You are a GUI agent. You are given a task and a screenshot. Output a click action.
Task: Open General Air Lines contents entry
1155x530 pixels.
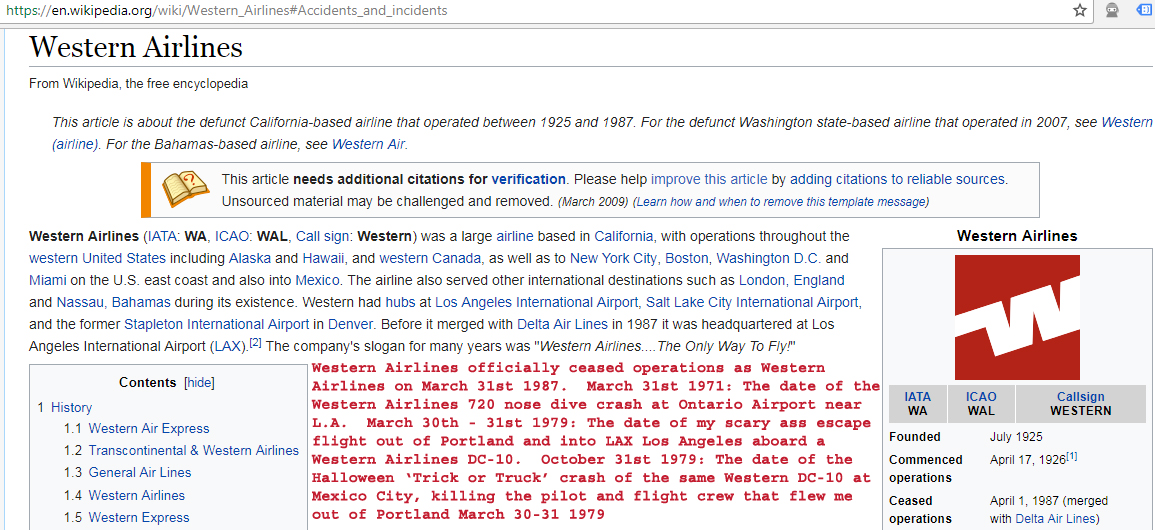coord(140,472)
